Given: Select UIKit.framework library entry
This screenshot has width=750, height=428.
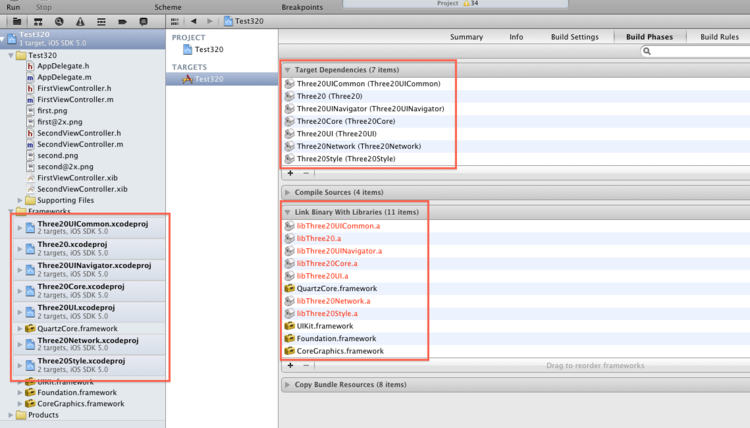Looking at the screenshot, I should click(x=325, y=326).
